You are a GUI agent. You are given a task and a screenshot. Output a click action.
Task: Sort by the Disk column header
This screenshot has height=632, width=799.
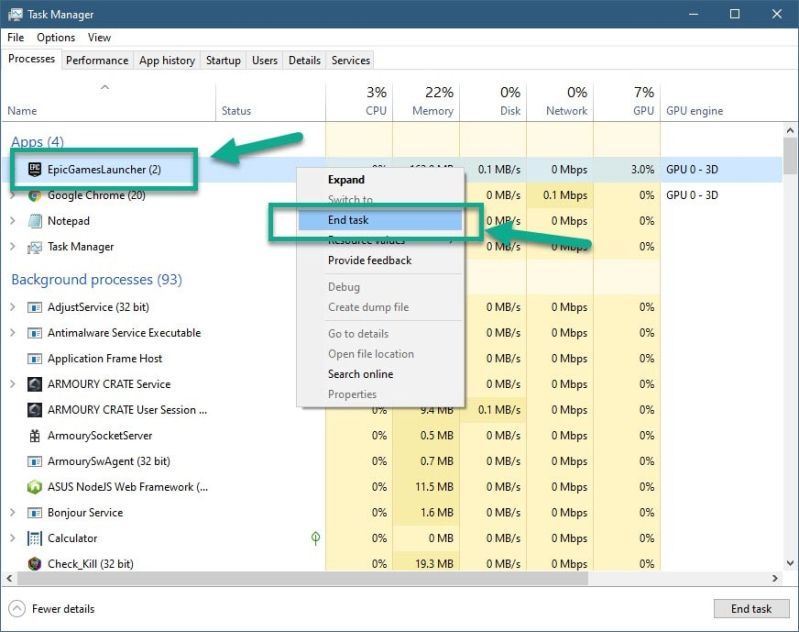coord(493,100)
